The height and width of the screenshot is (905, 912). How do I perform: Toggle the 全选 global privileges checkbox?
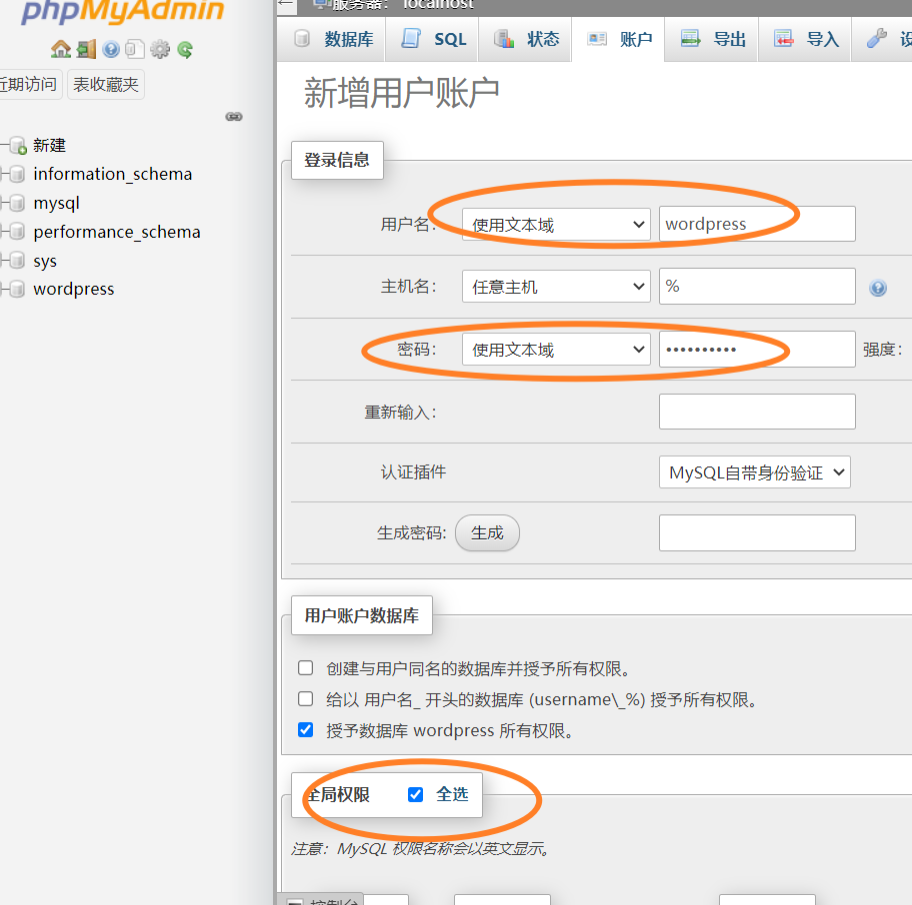coord(415,794)
